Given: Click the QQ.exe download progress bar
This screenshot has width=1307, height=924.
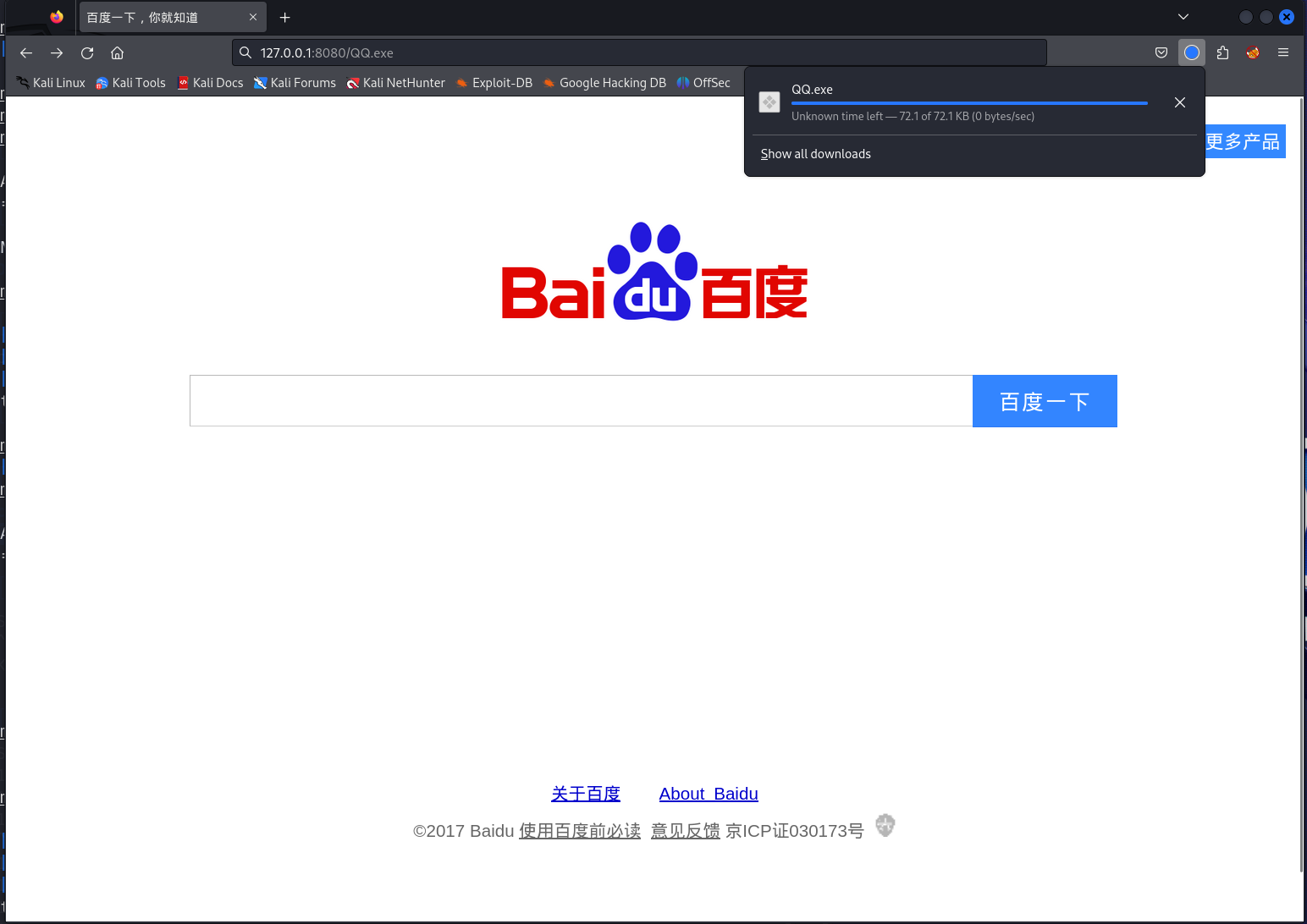Looking at the screenshot, I should pyautogui.click(x=969, y=103).
